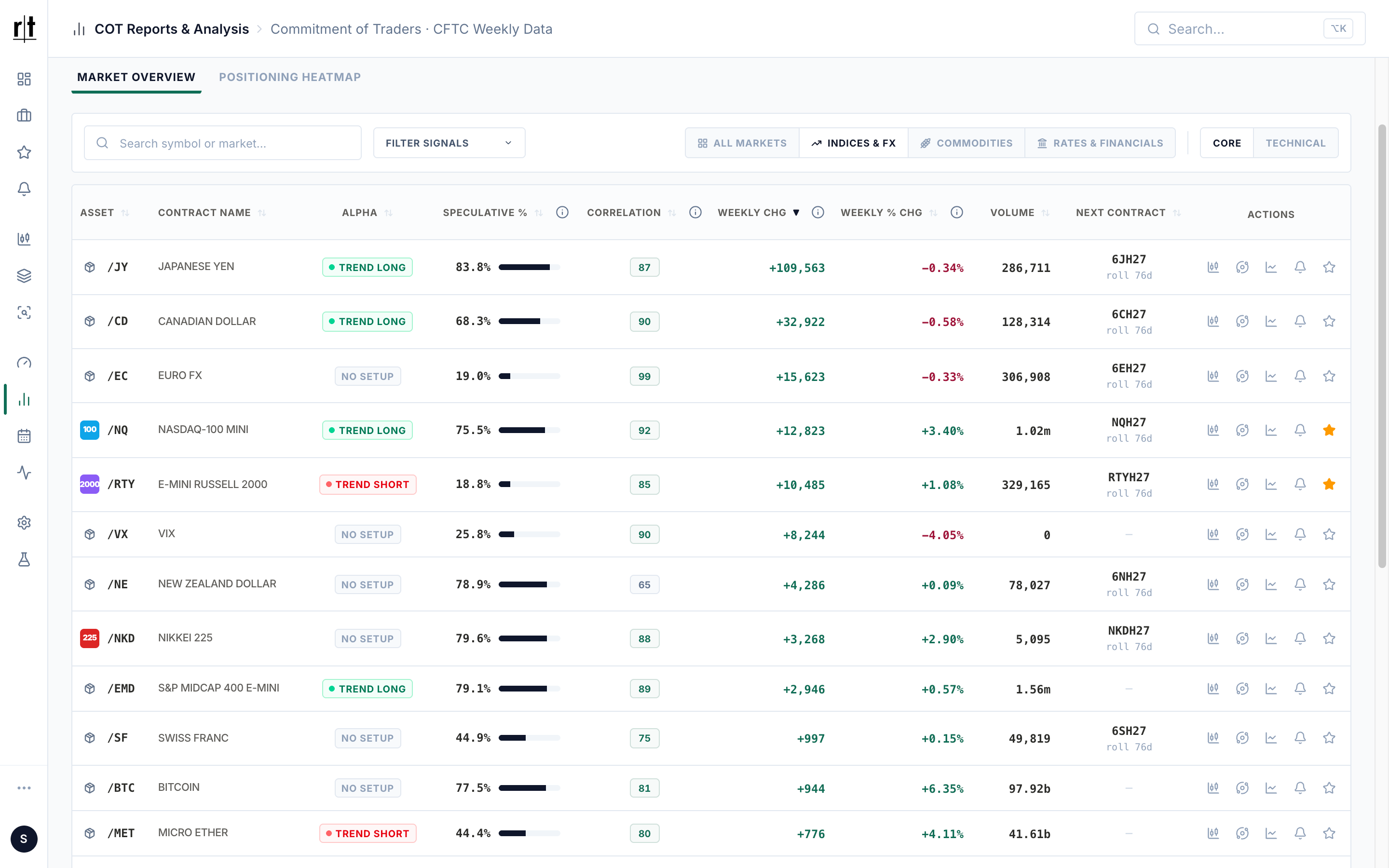This screenshot has width=1389, height=868.
Task: Unfavorite the E-Mini Russell 2000 star
Action: (1329, 485)
